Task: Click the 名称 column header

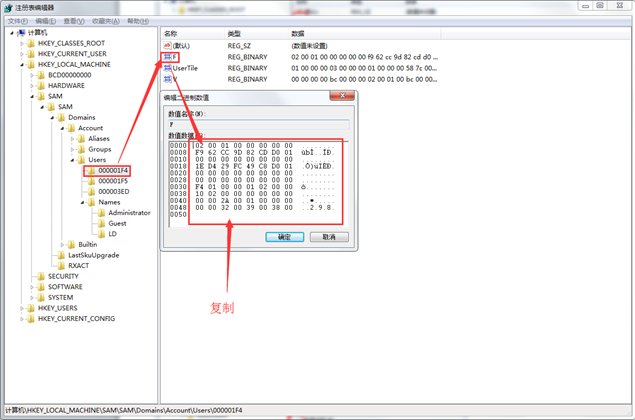Action: click(x=193, y=34)
